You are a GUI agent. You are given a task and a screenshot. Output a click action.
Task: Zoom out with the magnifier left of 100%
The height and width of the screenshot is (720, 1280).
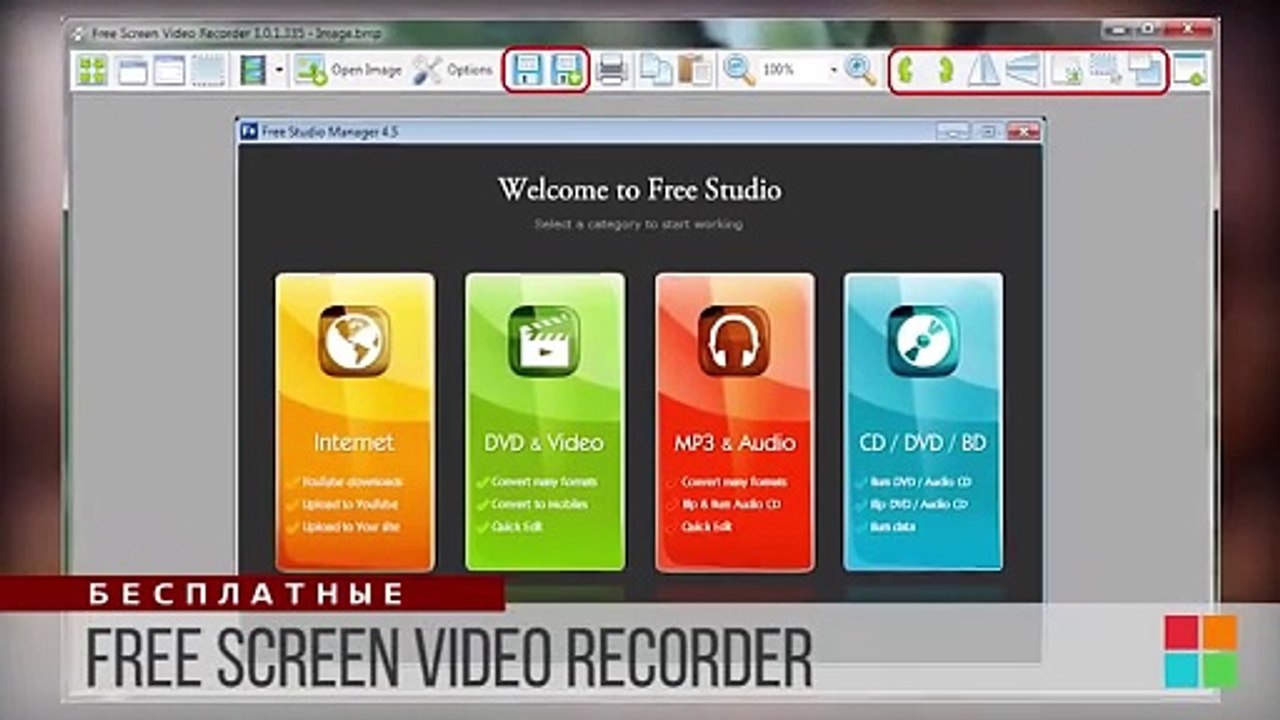click(739, 70)
